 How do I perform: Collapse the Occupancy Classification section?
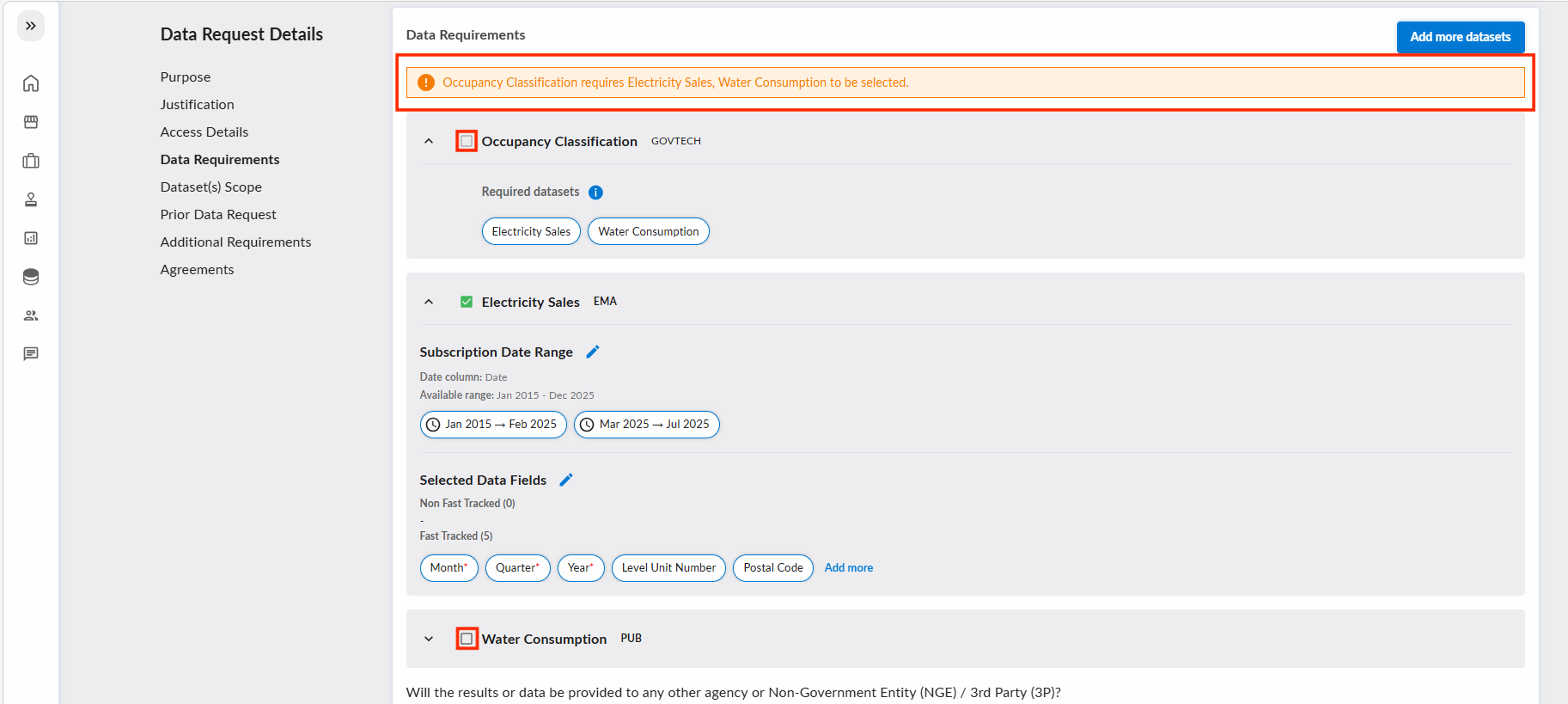click(x=429, y=141)
